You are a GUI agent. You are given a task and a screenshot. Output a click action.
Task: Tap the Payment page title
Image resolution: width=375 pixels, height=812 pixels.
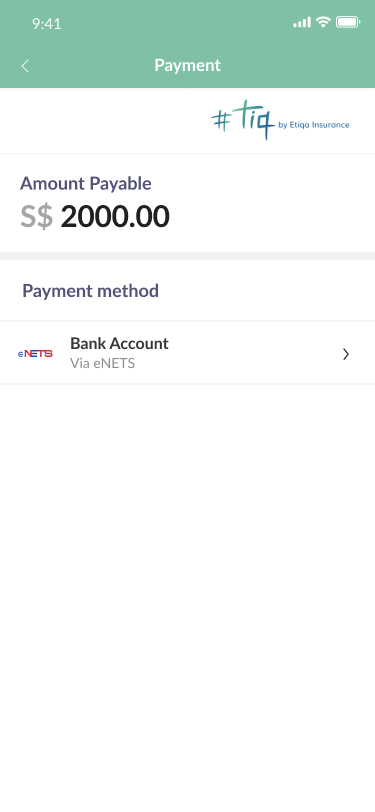click(x=188, y=65)
